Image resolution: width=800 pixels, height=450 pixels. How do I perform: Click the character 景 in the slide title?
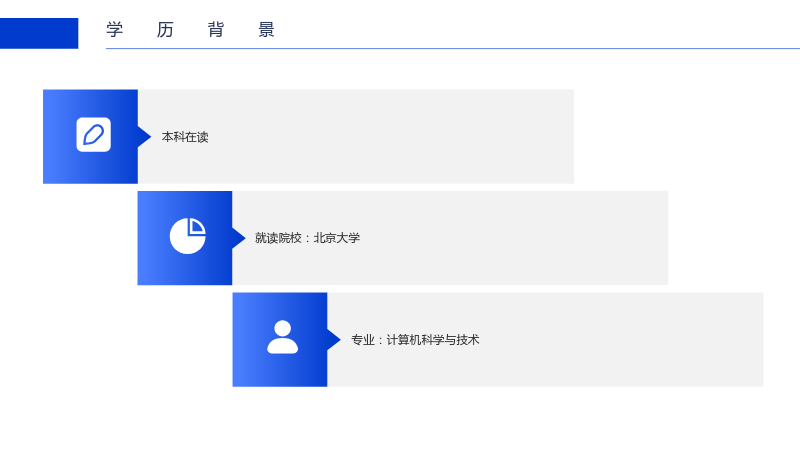click(266, 30)
